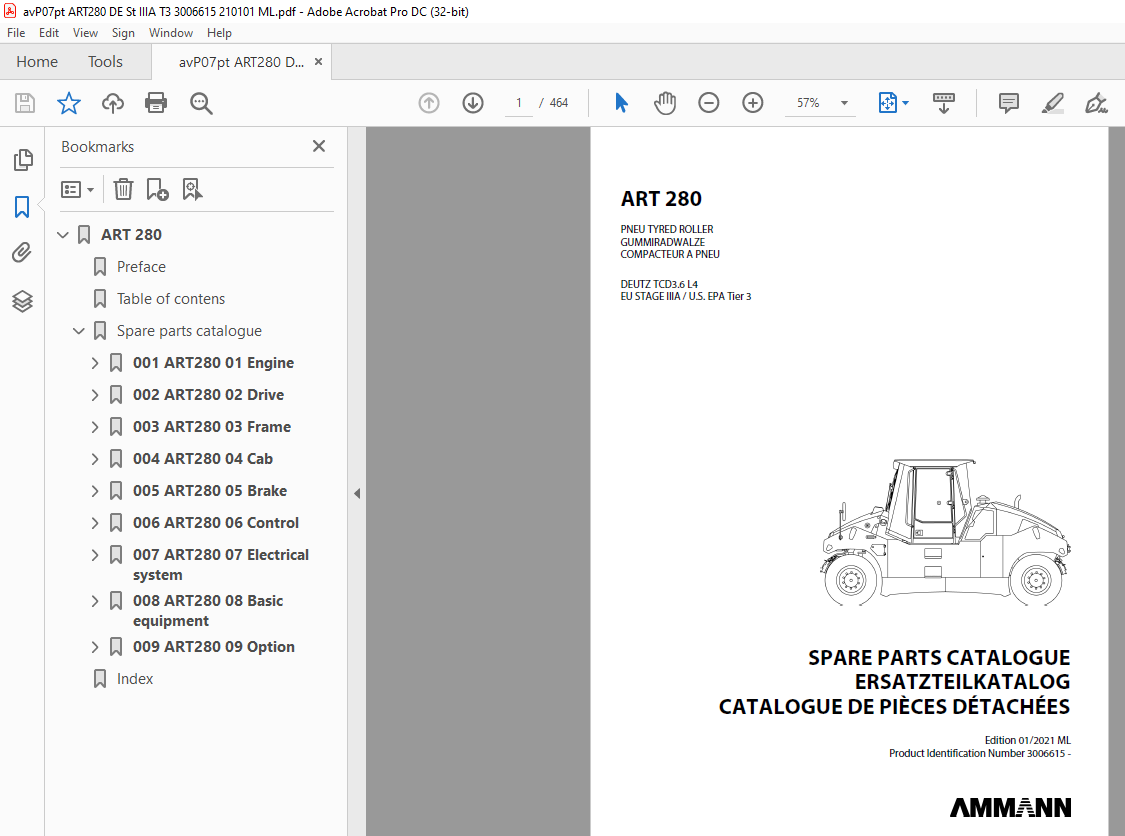Expand the 001 ART280 01 Engine bookmark
1125x836 pixels.
tap(95, 363)
